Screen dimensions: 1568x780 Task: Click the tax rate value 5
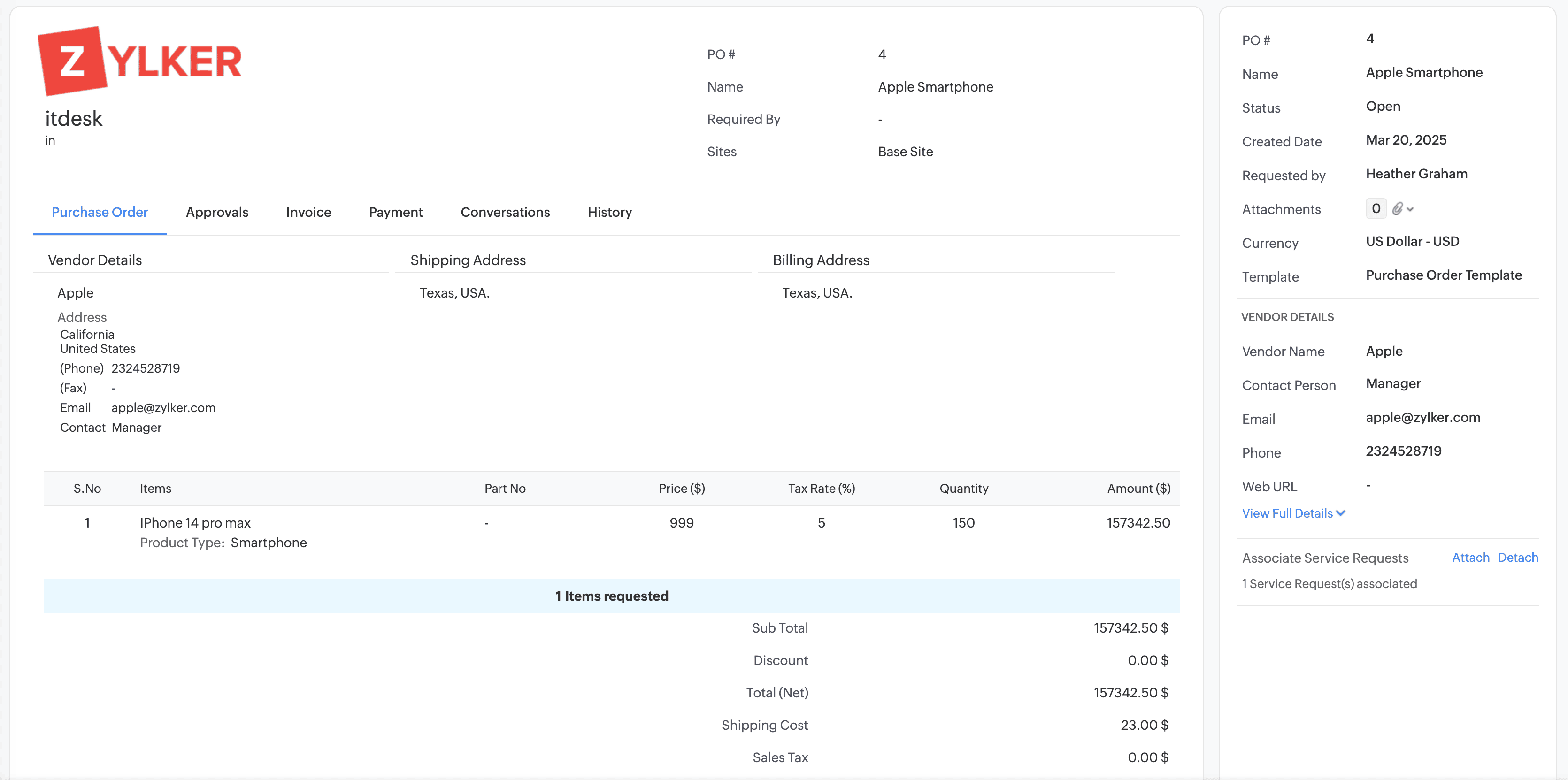point(822,523)
